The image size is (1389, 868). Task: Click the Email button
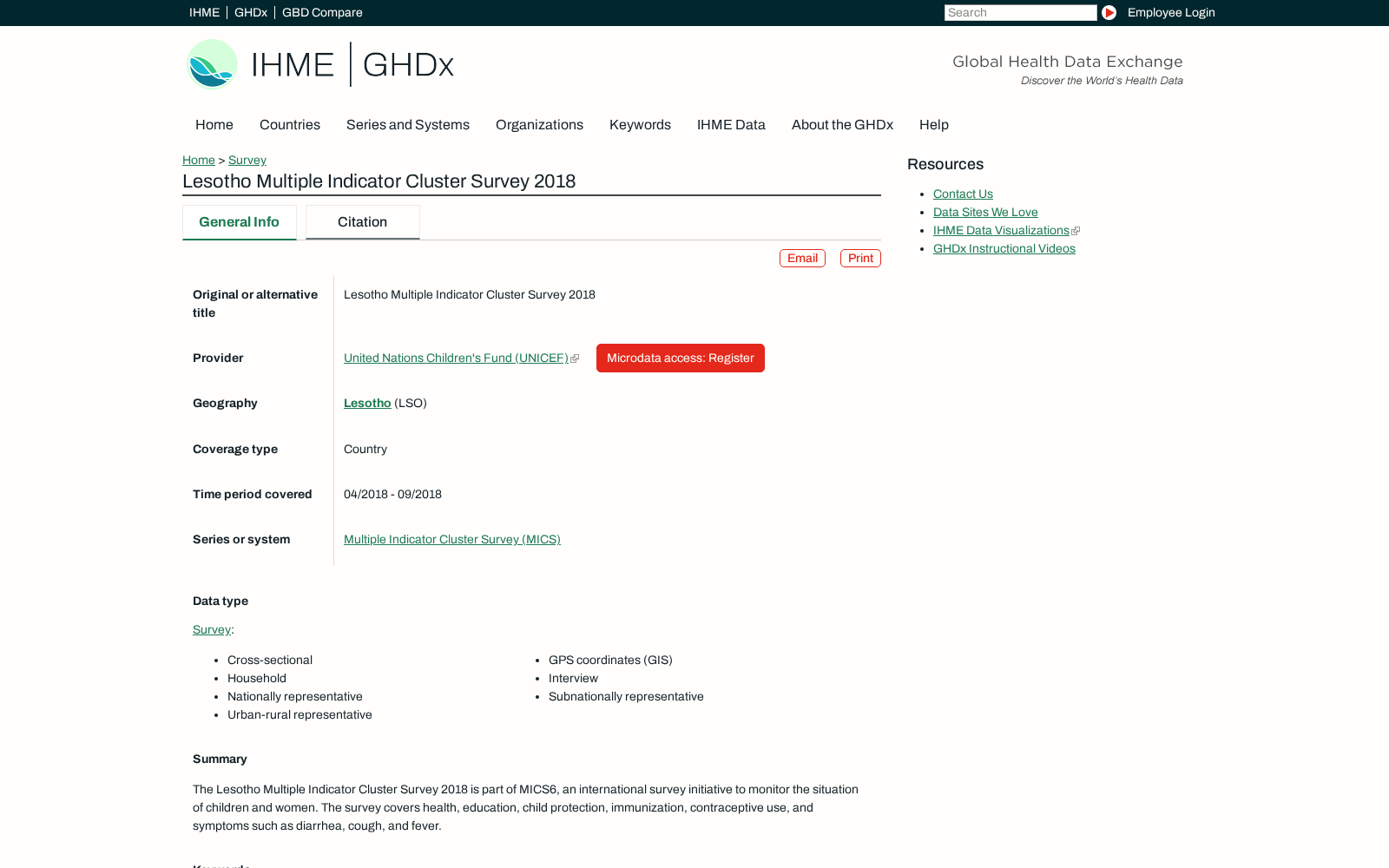click(x=802, y=259)
